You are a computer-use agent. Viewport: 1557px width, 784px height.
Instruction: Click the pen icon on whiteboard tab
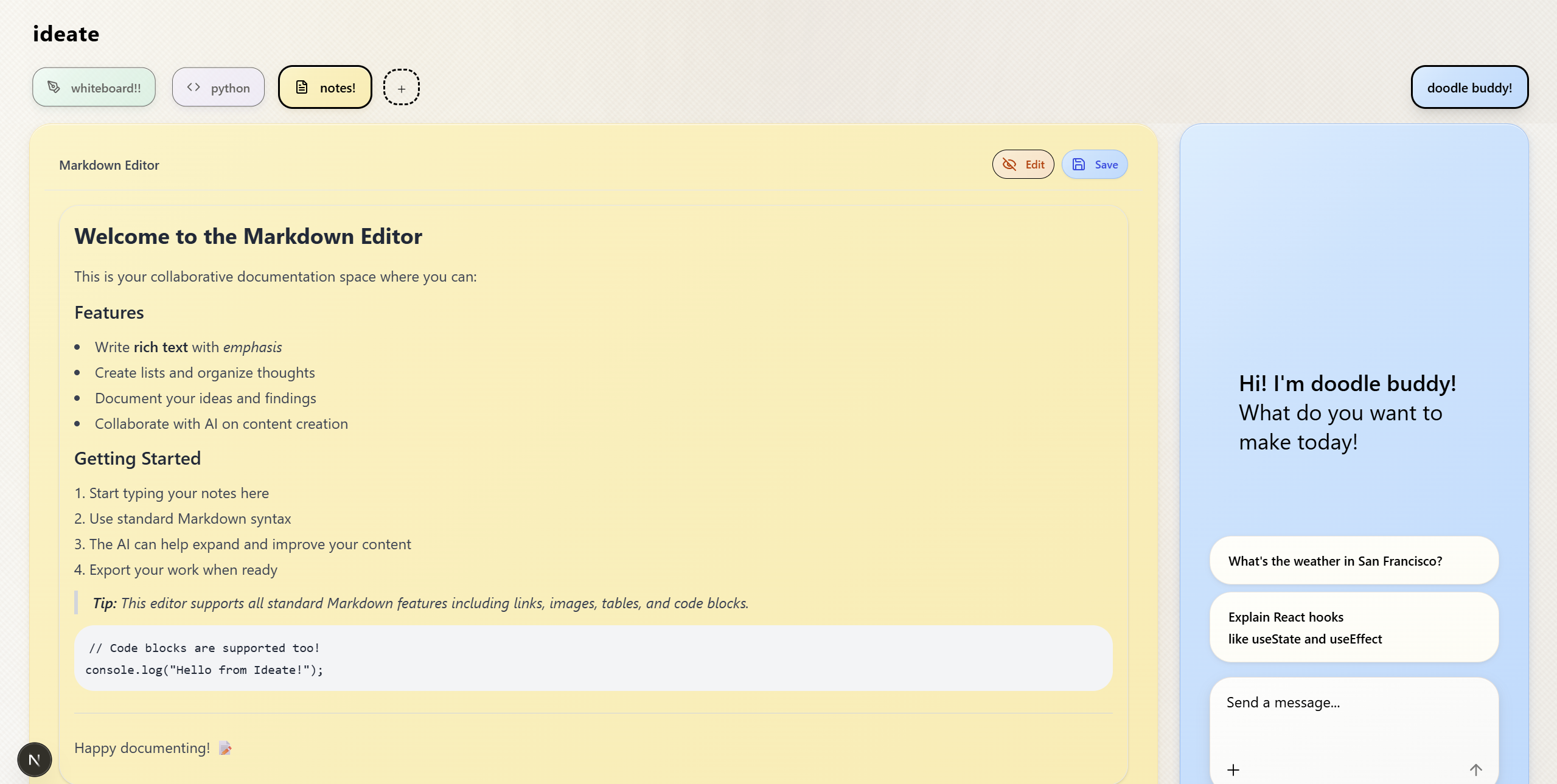[x=54, y=87]
